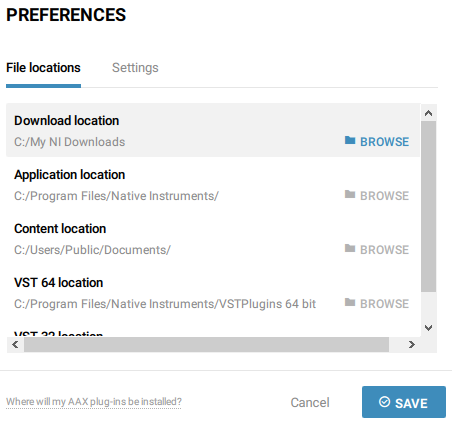Click the scroll down arrow of the list
This screenshot has width=452, height=426.
tap(429, 328)
